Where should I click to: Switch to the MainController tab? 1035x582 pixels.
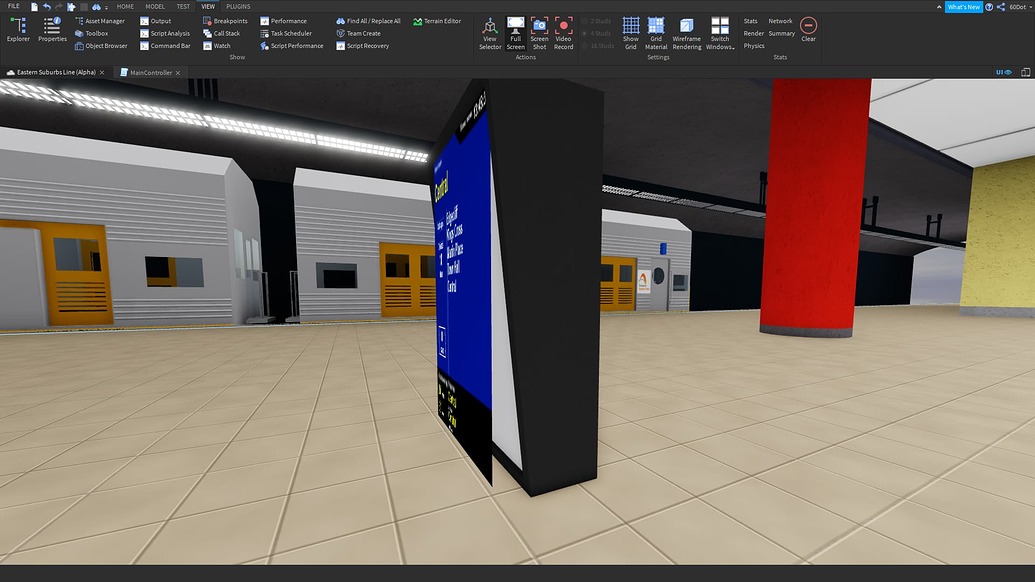(150, 72)
